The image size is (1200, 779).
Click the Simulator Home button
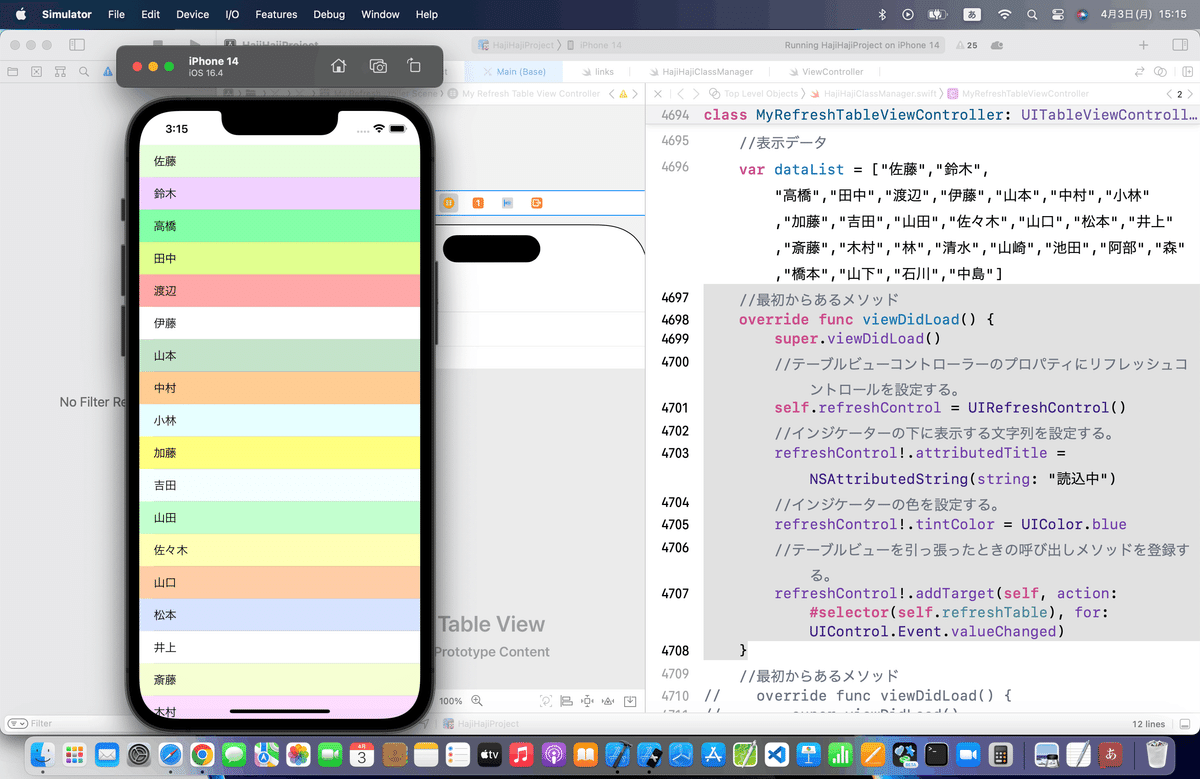pyautogui.click(x=338, y=66)
